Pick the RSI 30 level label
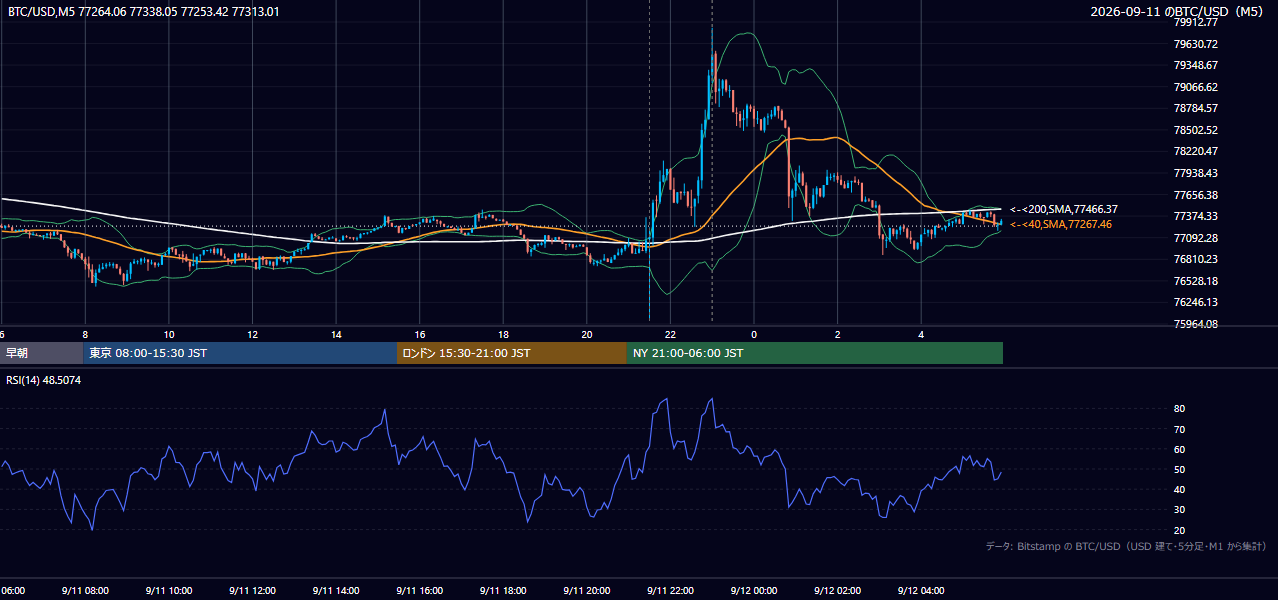 point(1180,510)
